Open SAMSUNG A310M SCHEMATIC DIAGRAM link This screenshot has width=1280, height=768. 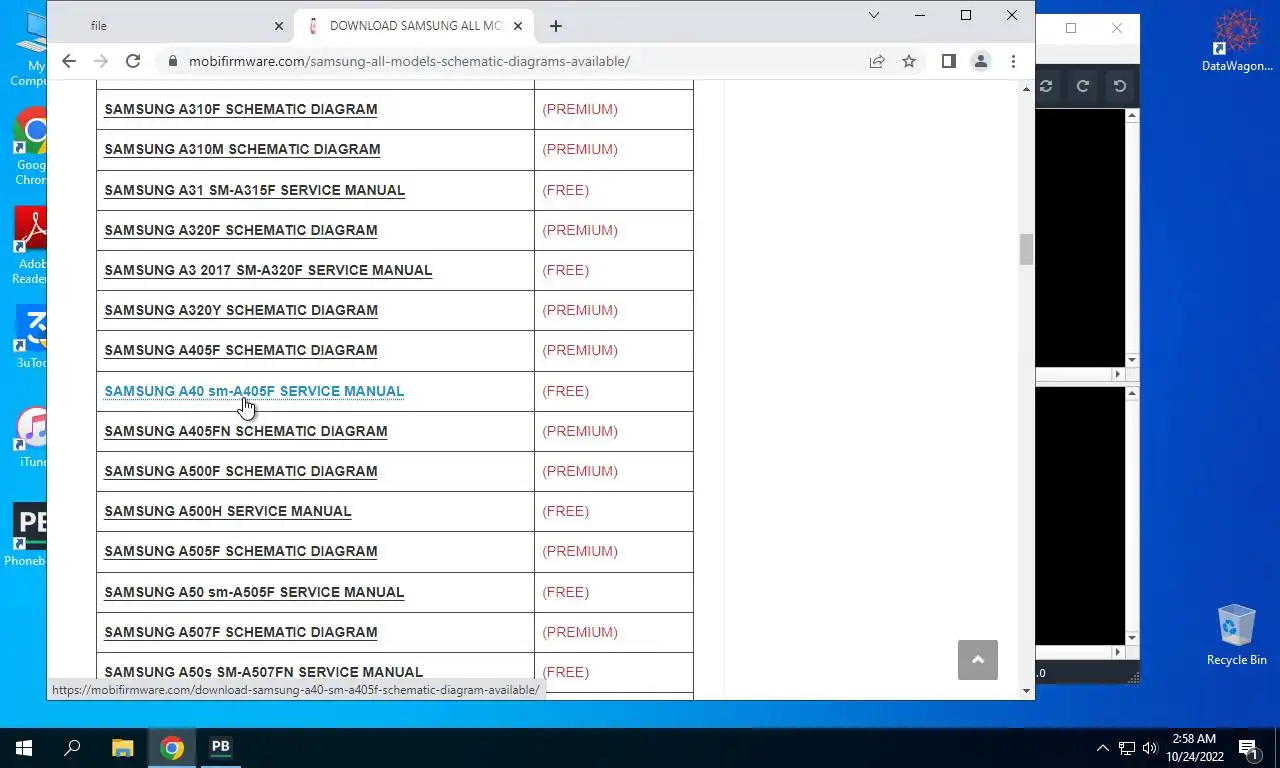click(x=242, y=149)
